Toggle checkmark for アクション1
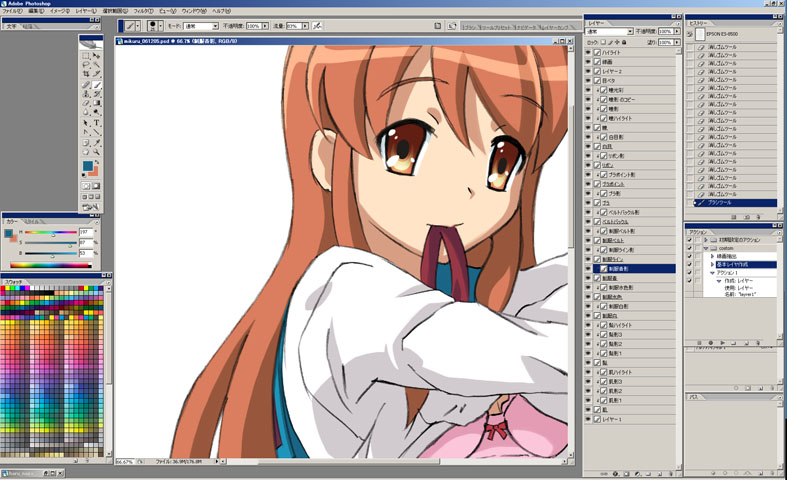787x480 pixels. pyautogui.click(x=690, y=273)
